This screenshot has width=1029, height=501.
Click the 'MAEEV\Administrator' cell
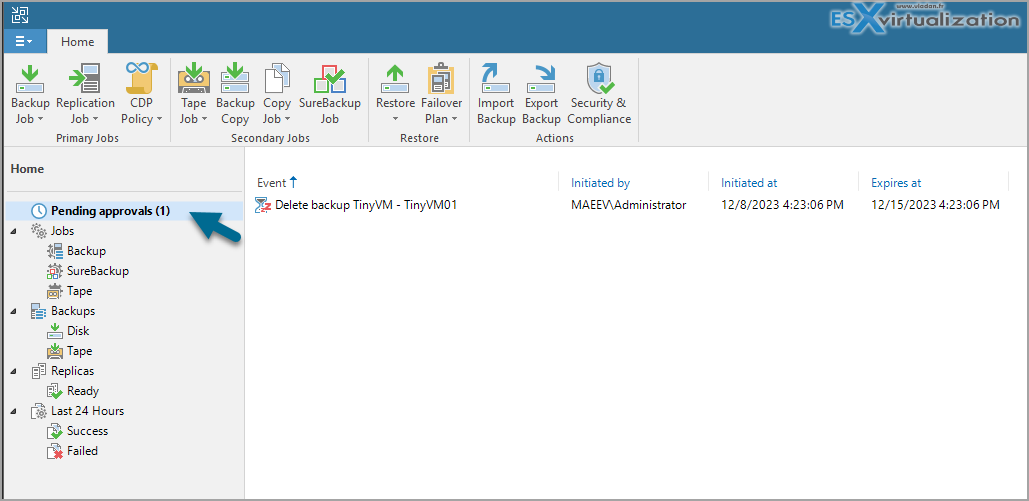click(629, 205)
